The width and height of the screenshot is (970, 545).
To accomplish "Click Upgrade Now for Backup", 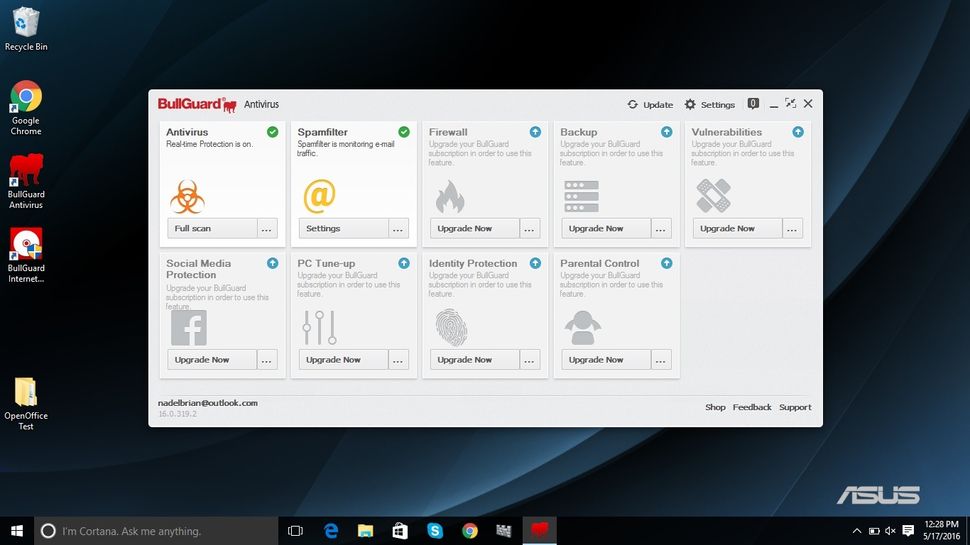I will click(606, 228).
